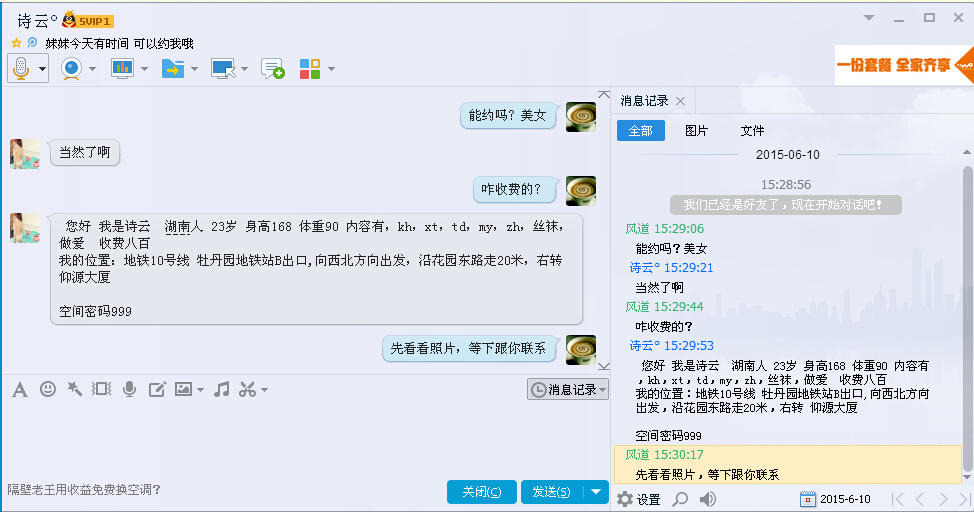Click the blue Tencent Weibo icon

[32, 43]
